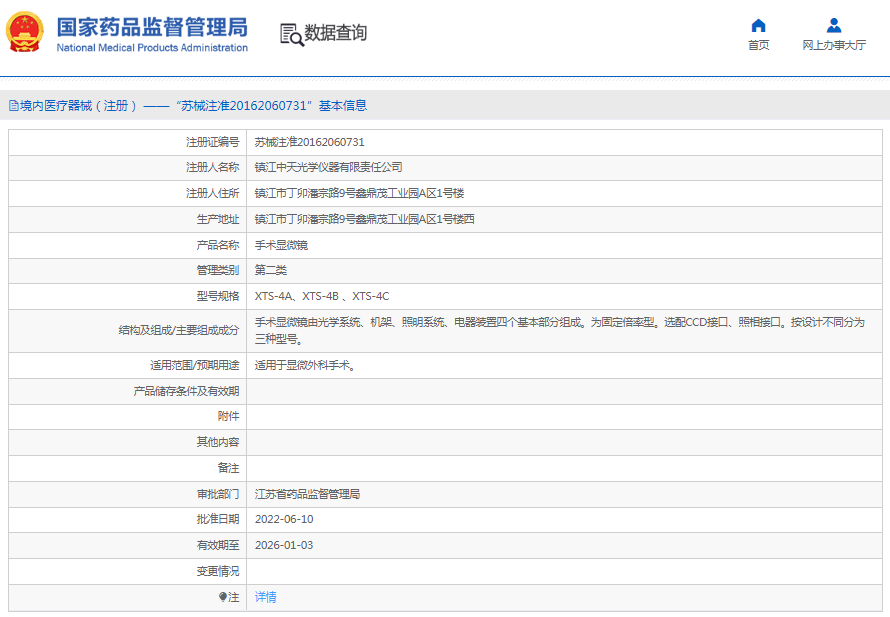
Task: Open 网上办事大厅 text link in header
Action: point(833,45)
